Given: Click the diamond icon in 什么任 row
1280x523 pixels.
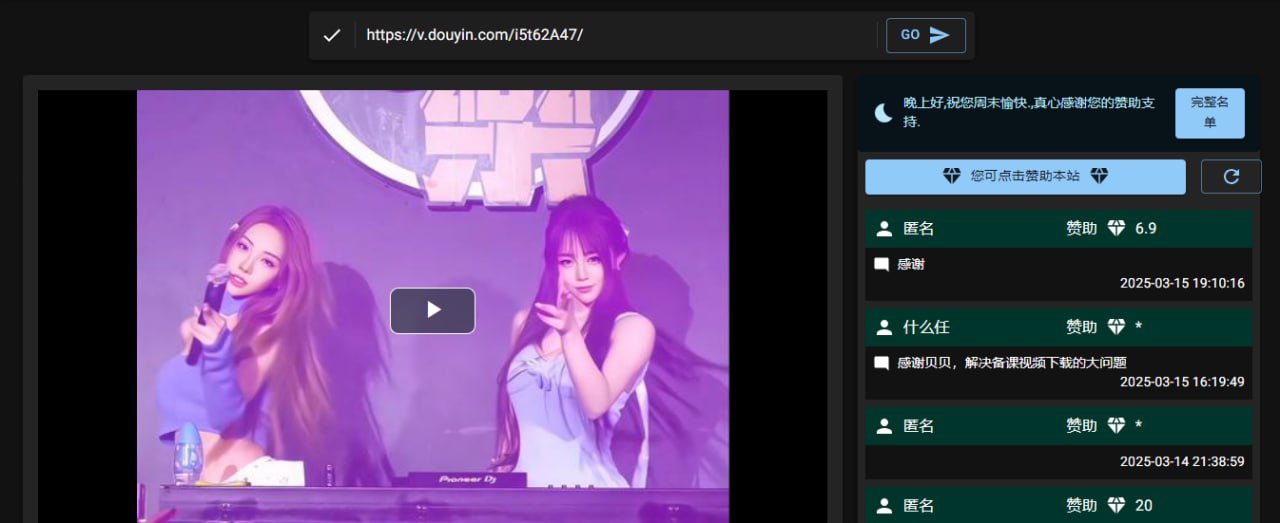Looking at the screenshot, I should coord(1116,327).
